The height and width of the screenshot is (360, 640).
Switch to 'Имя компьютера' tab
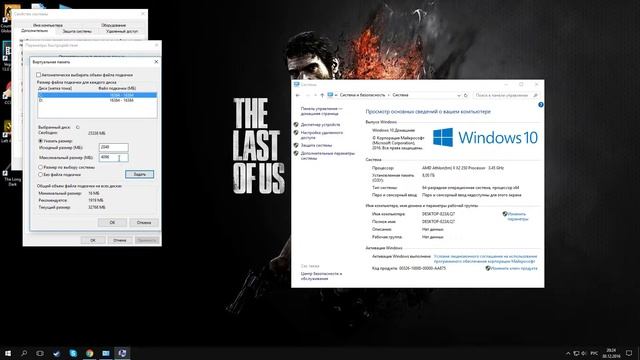point(48,25)
